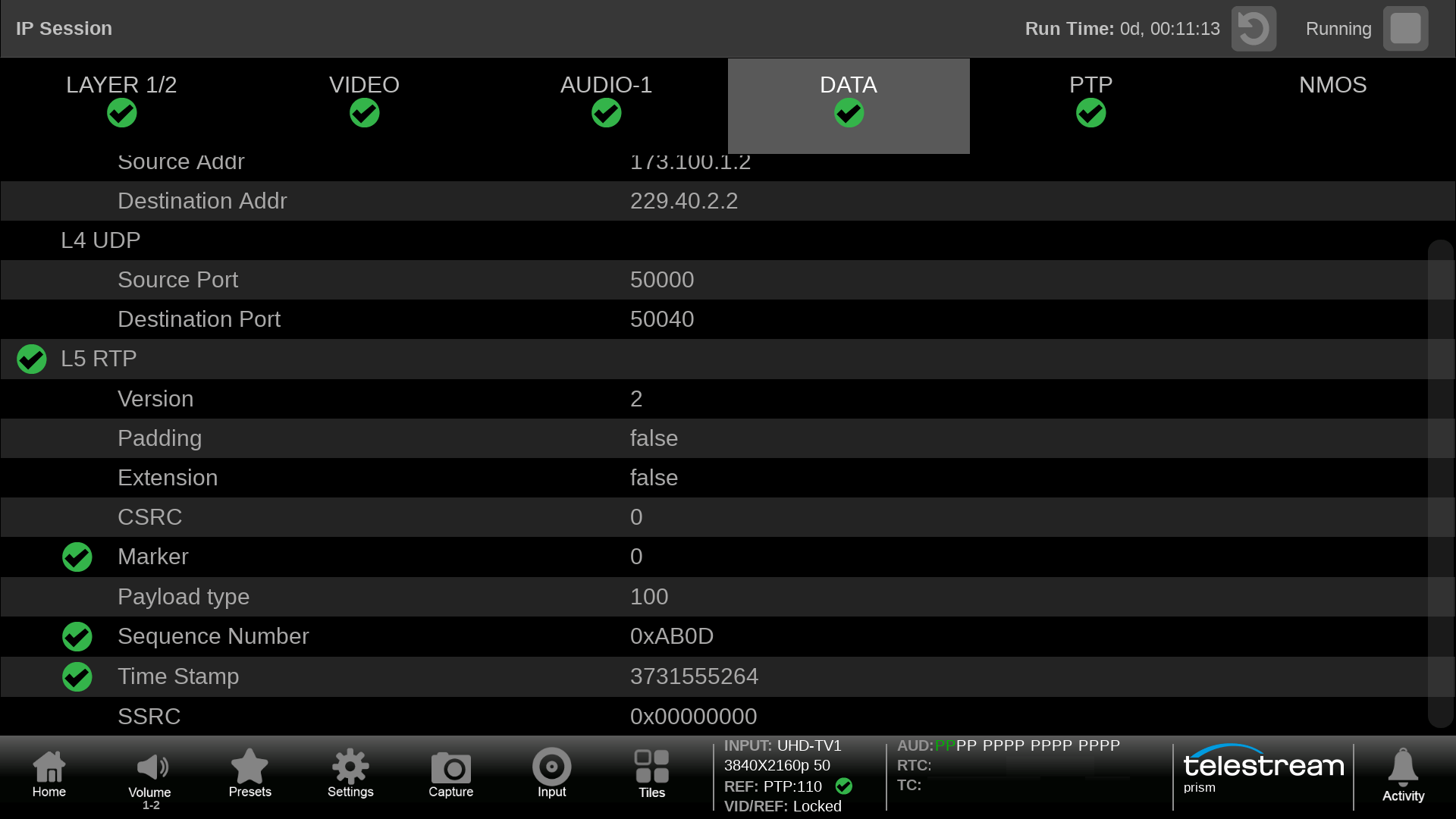1456x819 pixels.
Task: Stop the running IP session
Action: [x=1404, y=29]
